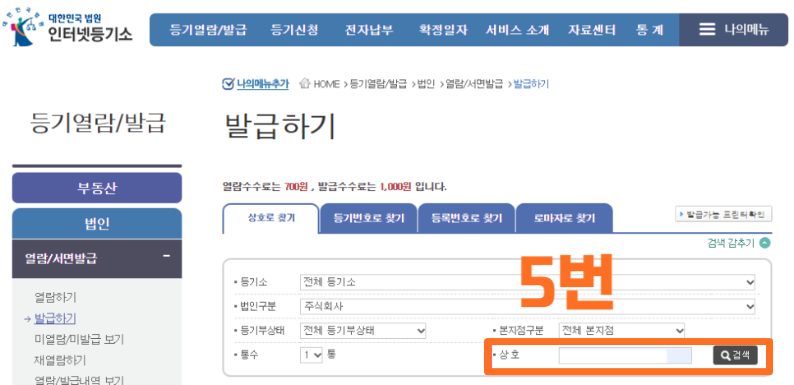Open the 등기열람/발급 top menu
794x385 pixels.
pos(208,30)
